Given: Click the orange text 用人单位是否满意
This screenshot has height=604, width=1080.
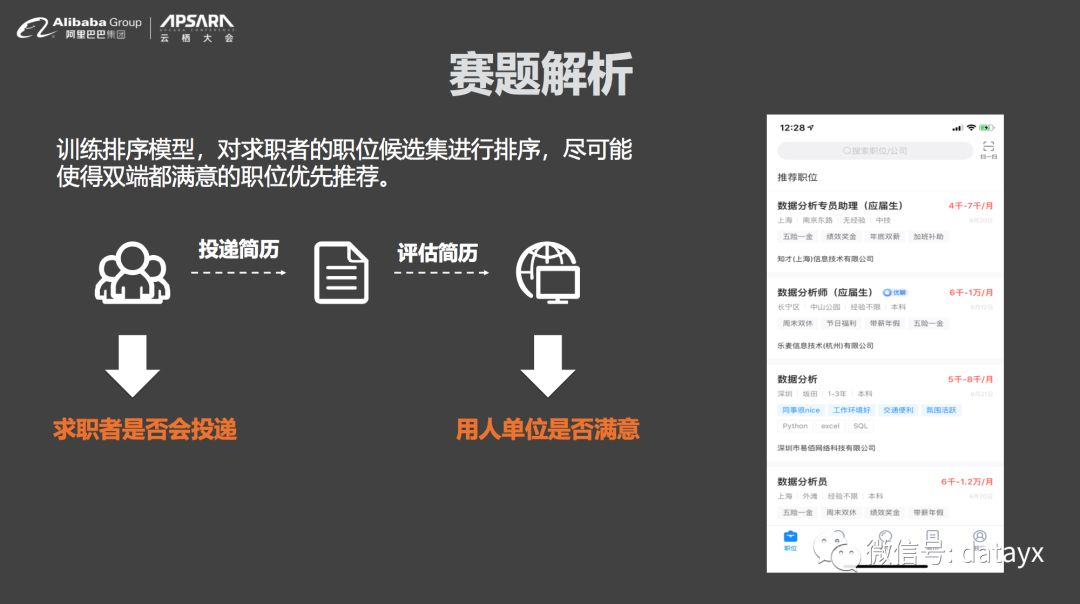Looking at the screenshot, I should [x=548, y=429].
